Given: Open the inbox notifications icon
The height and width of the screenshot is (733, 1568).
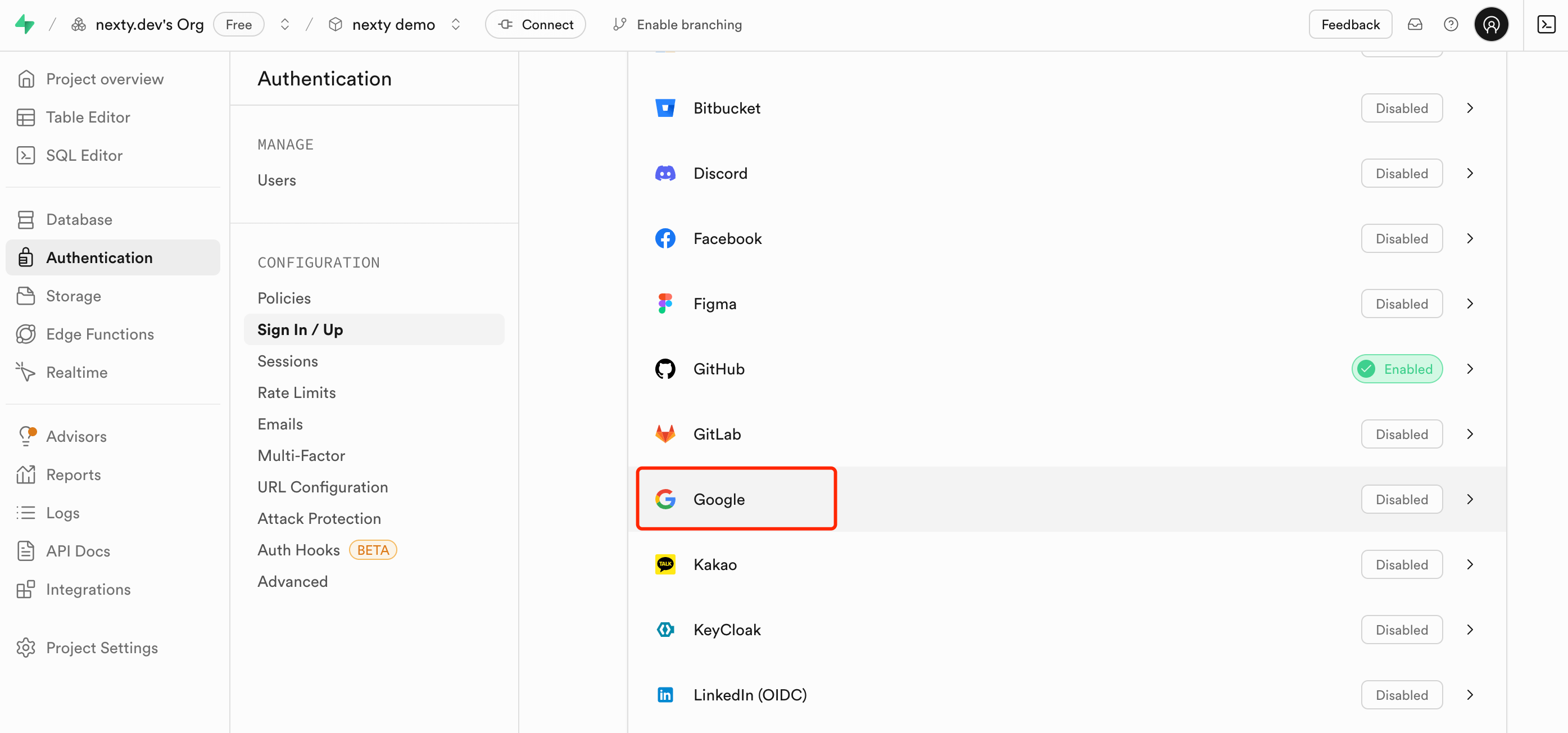Looking at the screenshot, I should pos(1415,24).
